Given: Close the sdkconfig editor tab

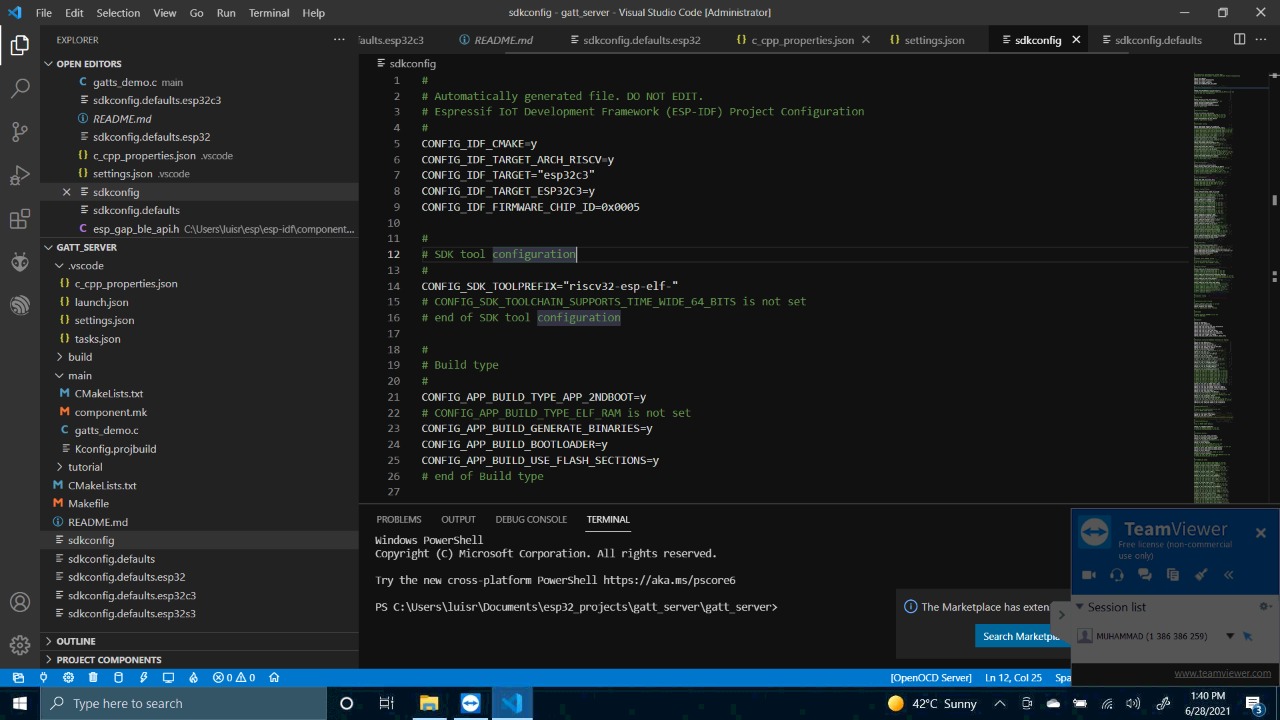Looking at the screenshot, I should [1076, 40].
